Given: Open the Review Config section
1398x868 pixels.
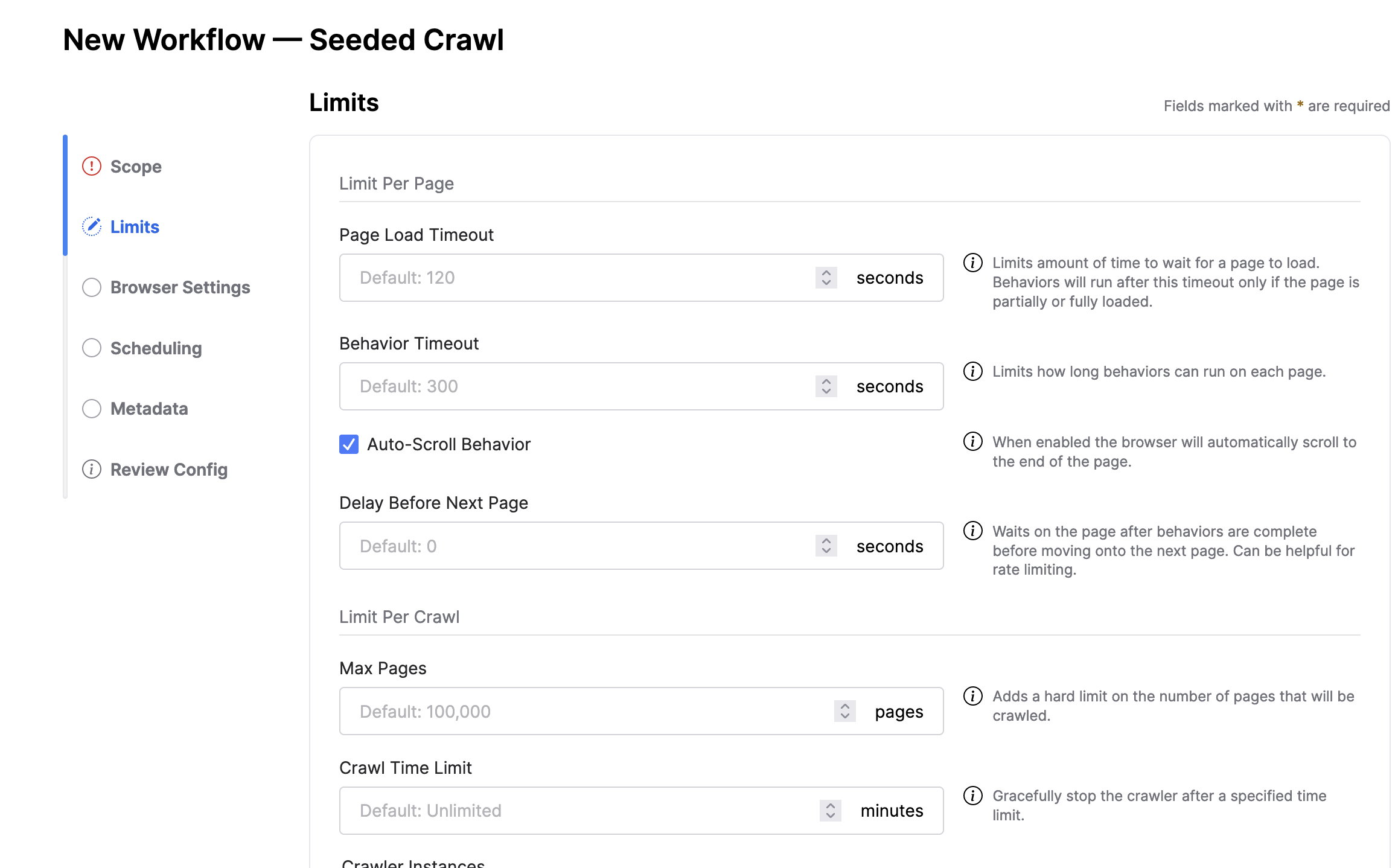Looking at the screenshot, I should (168, 470).
